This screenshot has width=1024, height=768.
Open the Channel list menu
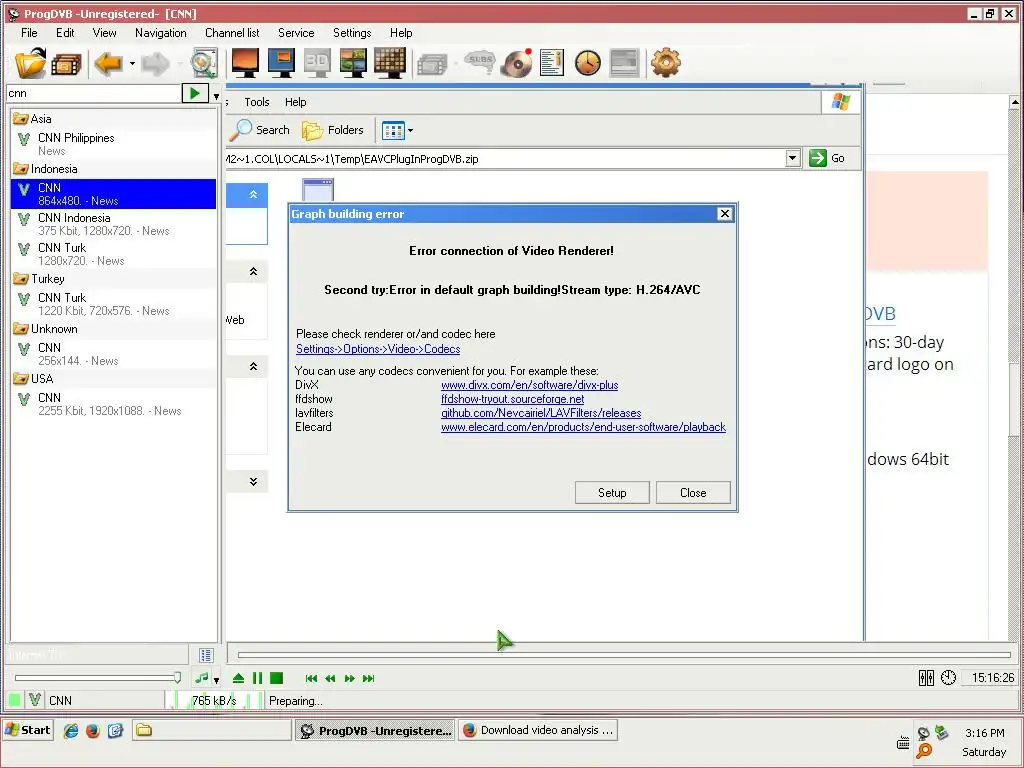point(232,33)
